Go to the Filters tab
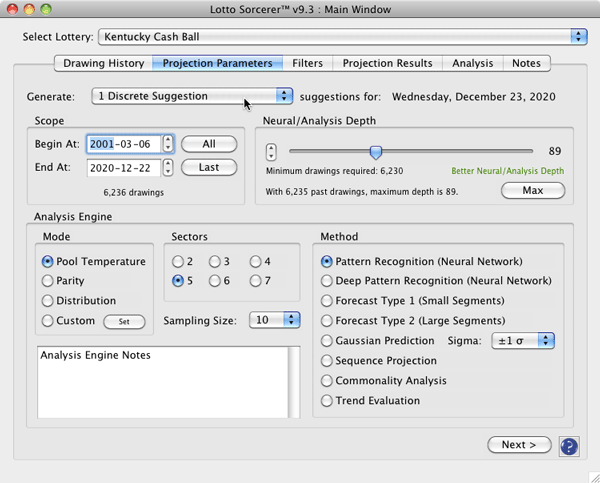The width and height of the screenshot is (600, 483). click(307, 63)
